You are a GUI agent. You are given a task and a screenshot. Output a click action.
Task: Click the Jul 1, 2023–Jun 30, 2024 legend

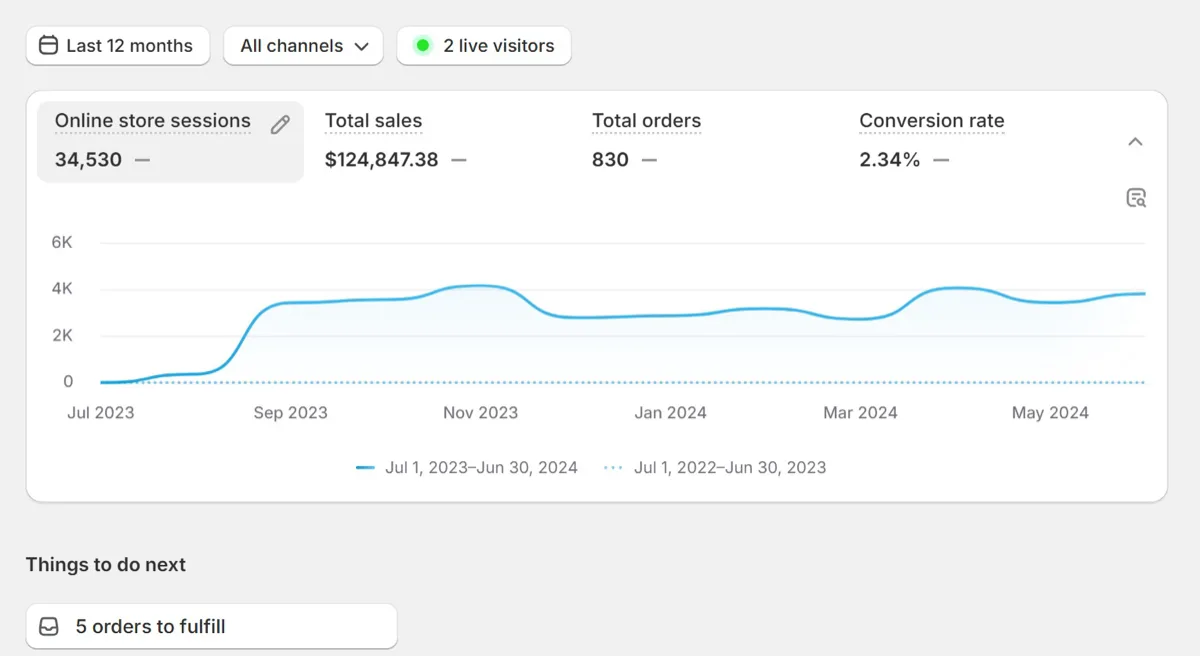click(x=467, y=467)
